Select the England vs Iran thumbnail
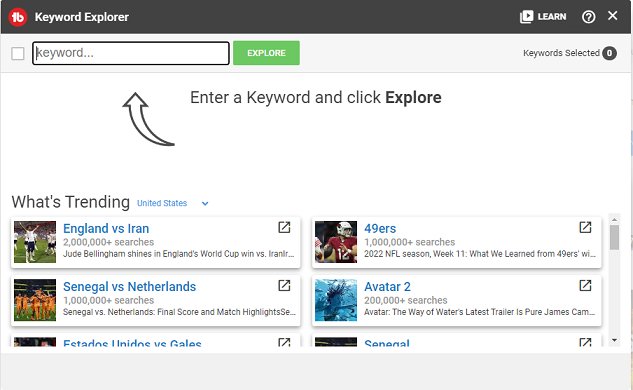This screenshot has width=633, height=390. pos(35,242)
